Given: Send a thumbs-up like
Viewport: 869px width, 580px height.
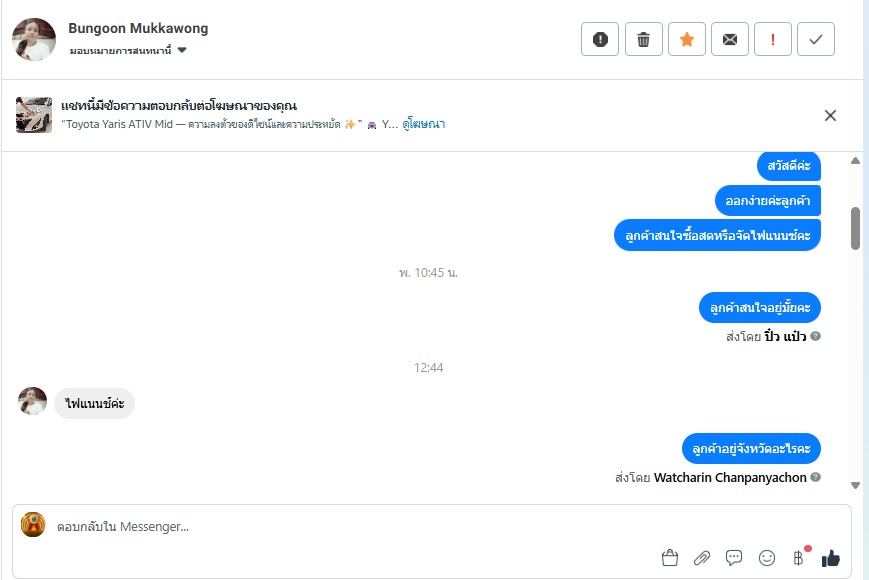Looking at the screenshot, I should (x=830, y=557).
